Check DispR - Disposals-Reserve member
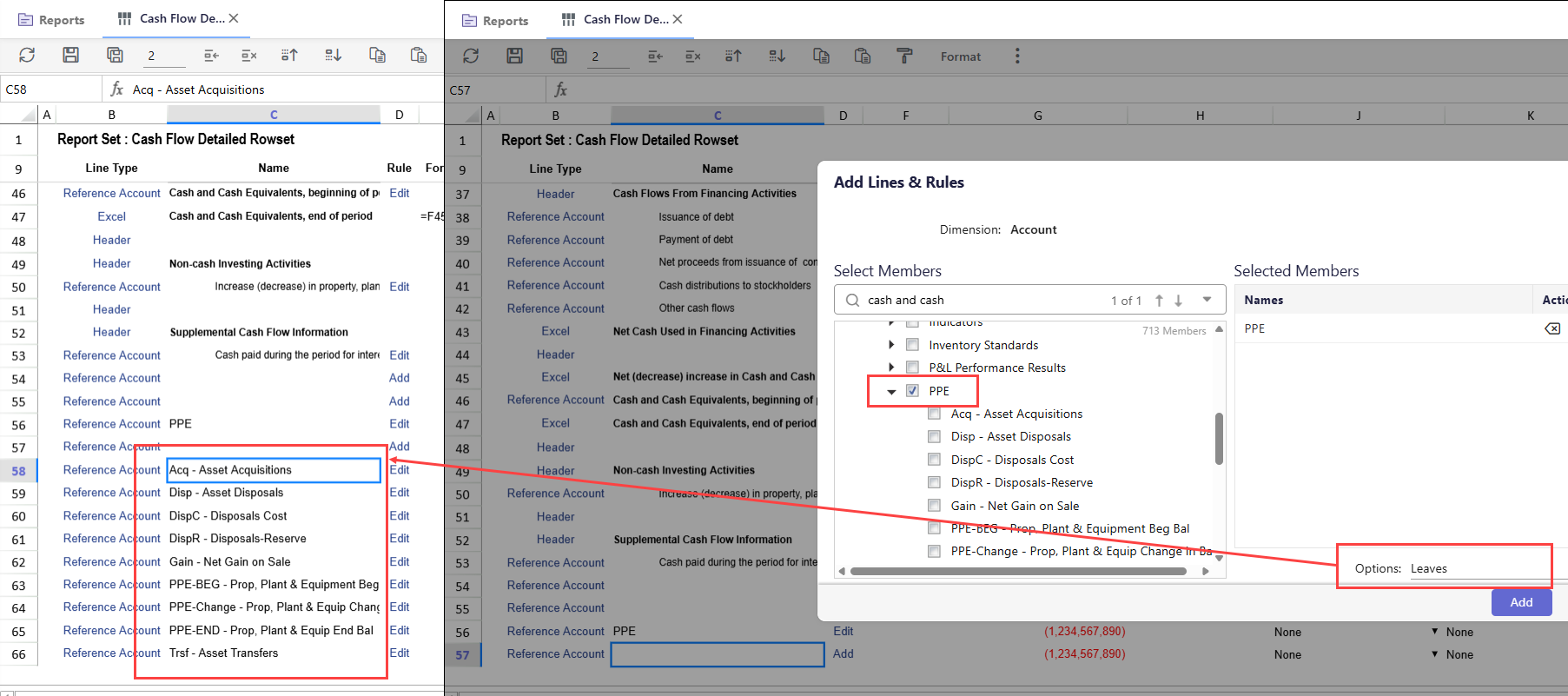 934,482
